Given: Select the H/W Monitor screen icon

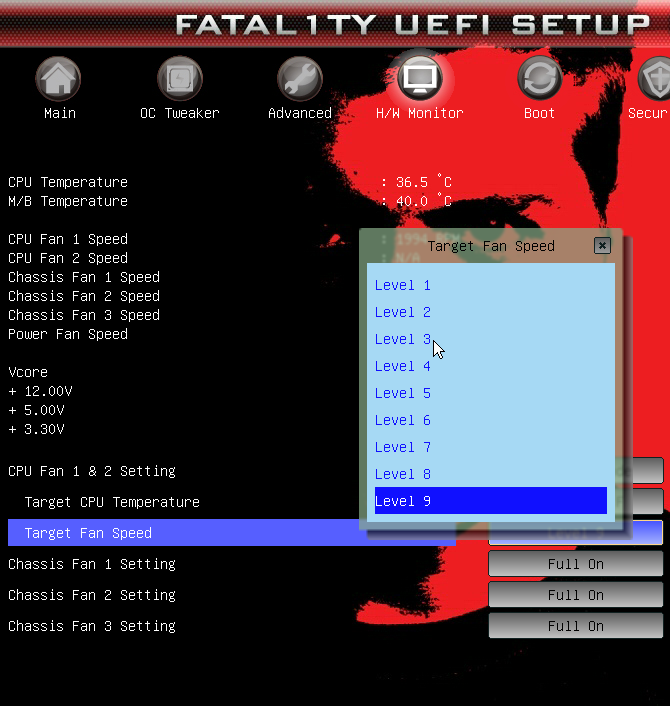Looking at the screenshot, I should coord(420,79).
